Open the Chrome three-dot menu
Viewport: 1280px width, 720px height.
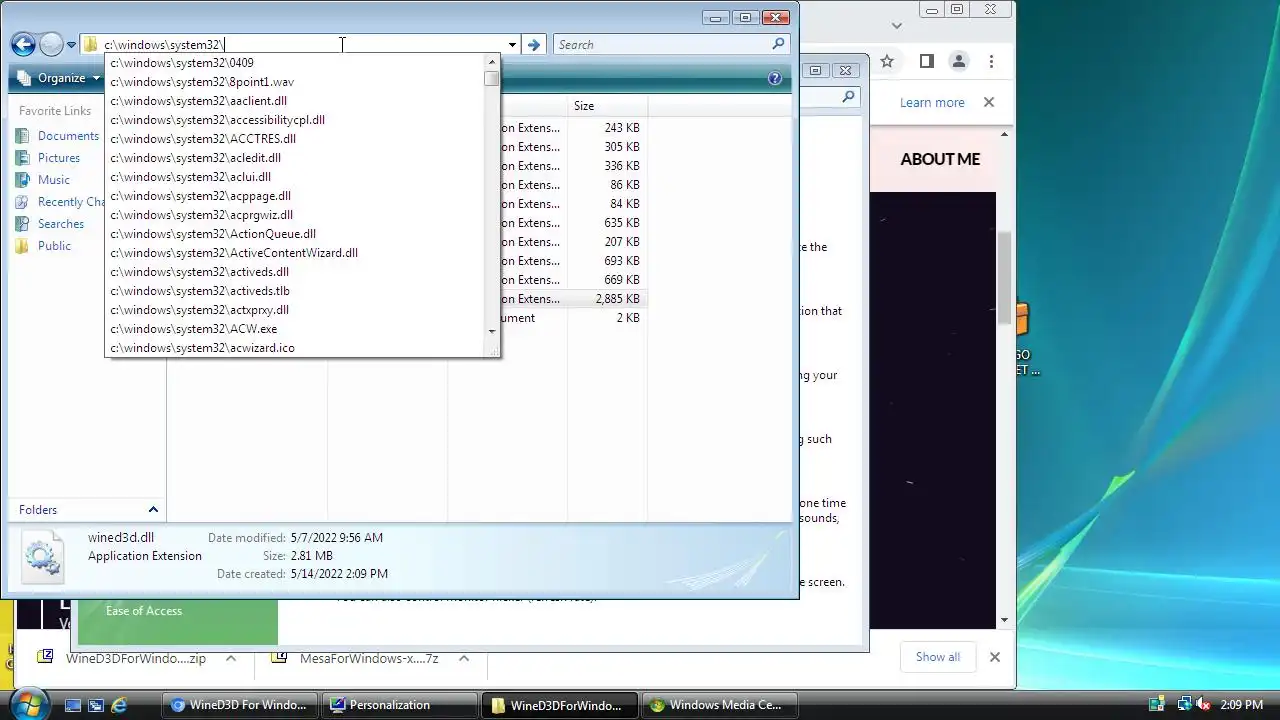[991, 61]
